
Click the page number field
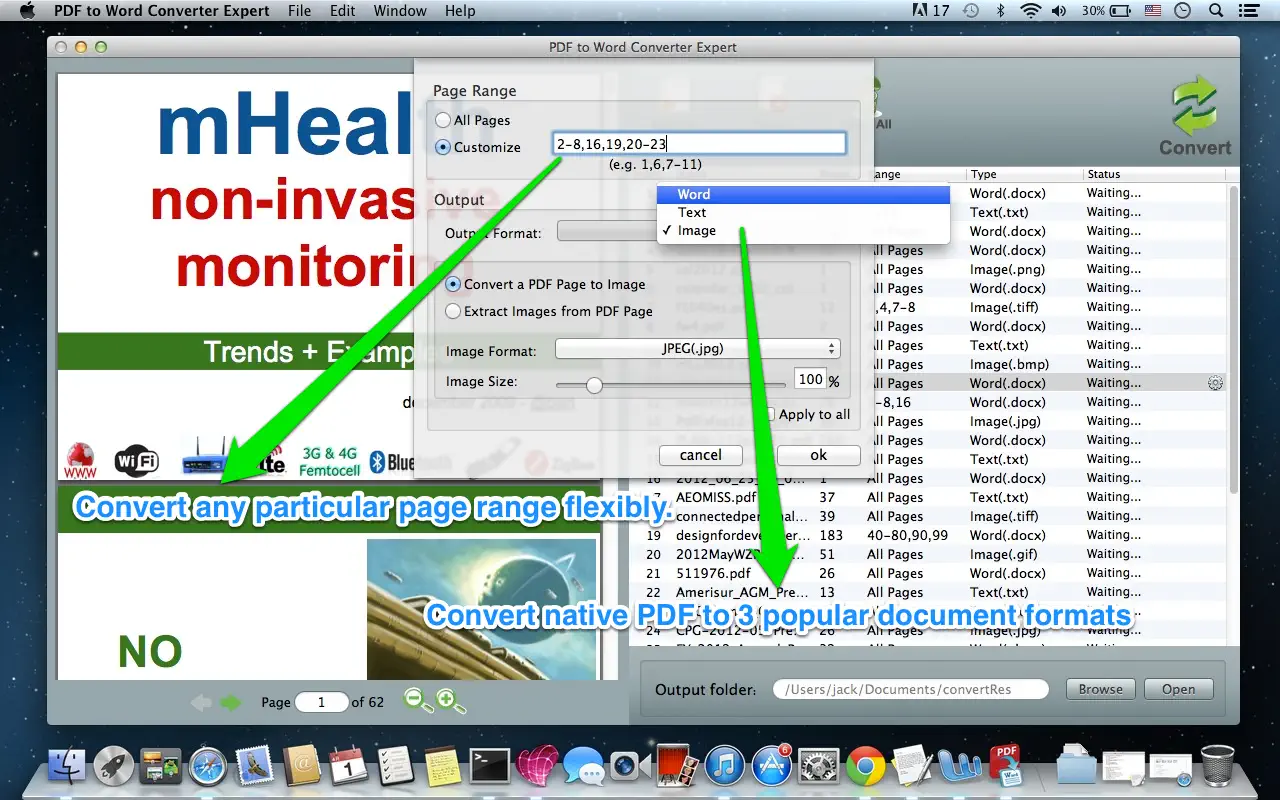click(321, 702)
